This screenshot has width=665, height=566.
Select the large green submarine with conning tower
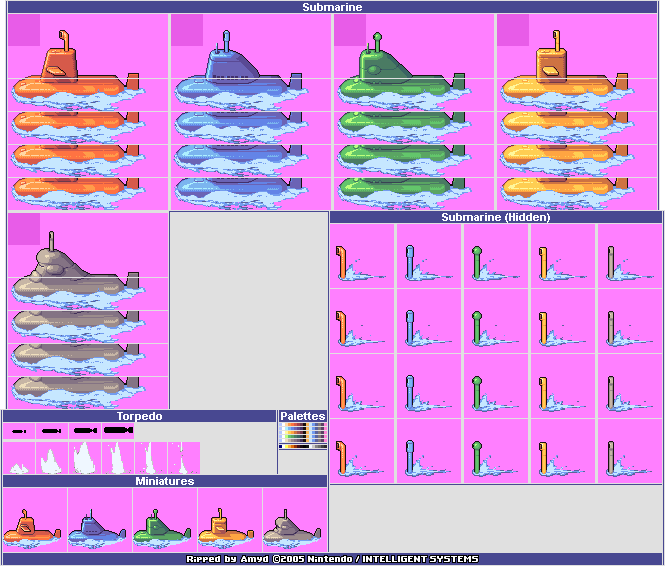point(404,70)
